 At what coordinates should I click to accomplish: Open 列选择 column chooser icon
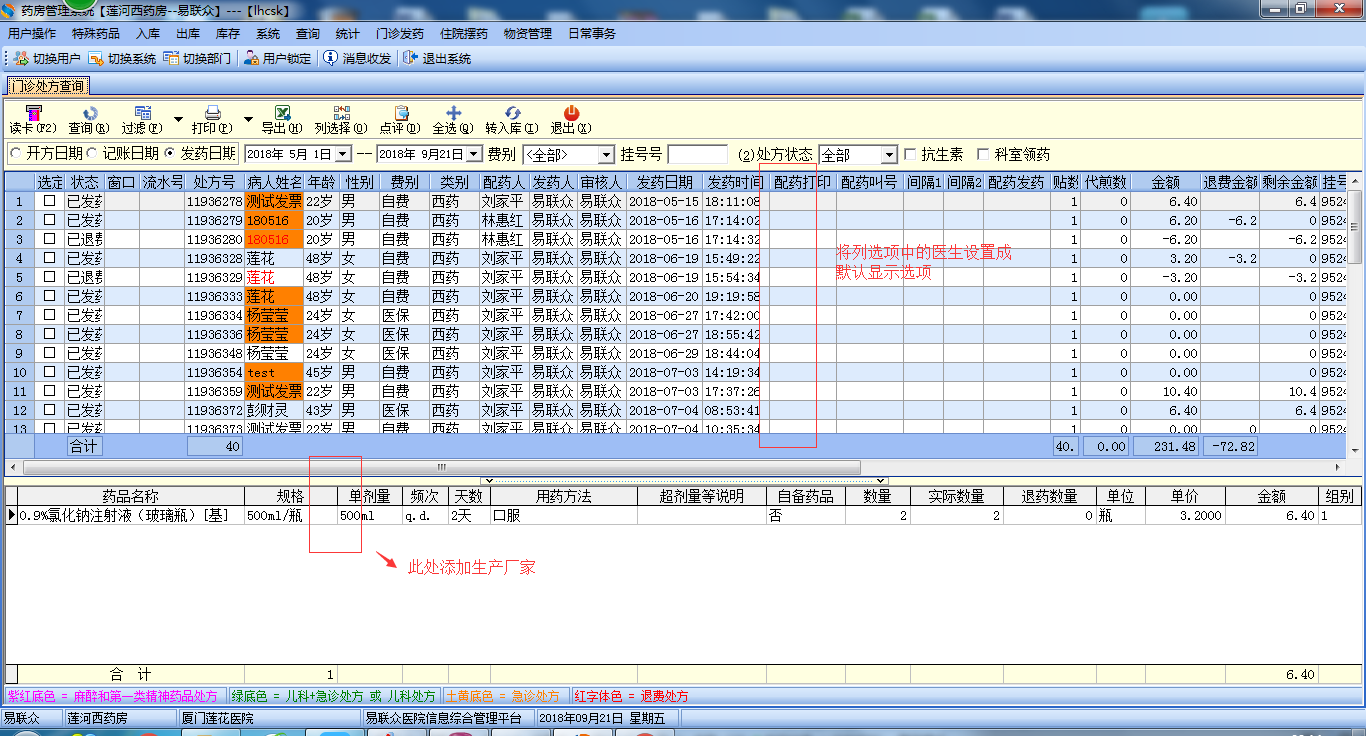341,113
